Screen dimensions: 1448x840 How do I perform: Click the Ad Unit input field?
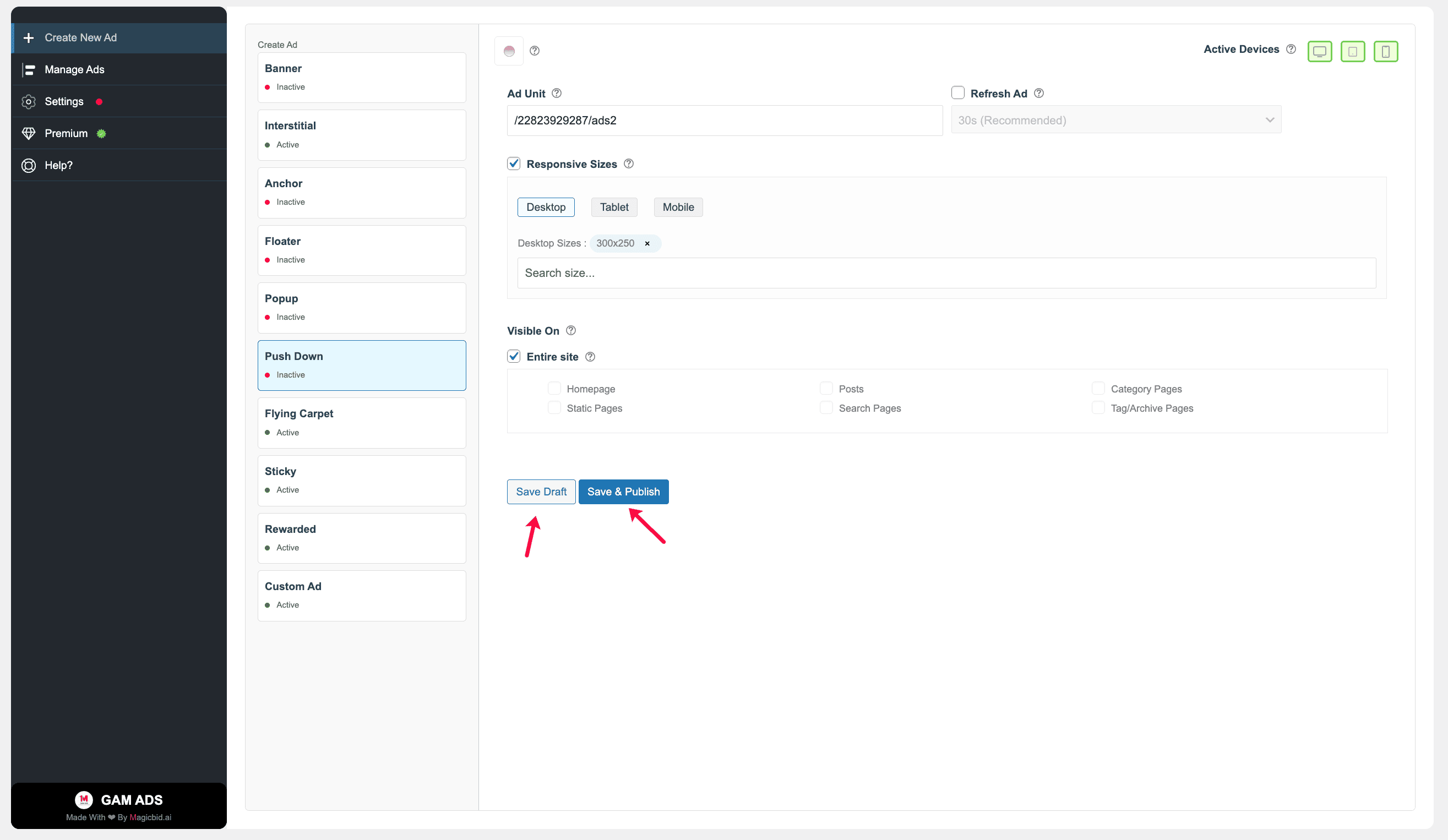[725, 121]
